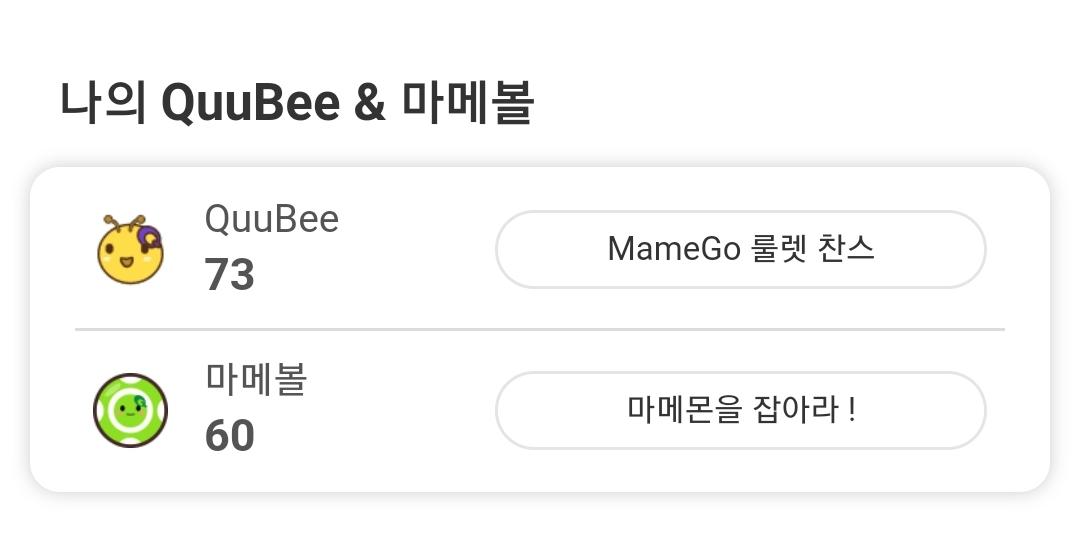Image resolution: width=1080 pixels, height=541 pixels.
Task: Click QuuBee in the page heading
Action: (x=251, y=103)
